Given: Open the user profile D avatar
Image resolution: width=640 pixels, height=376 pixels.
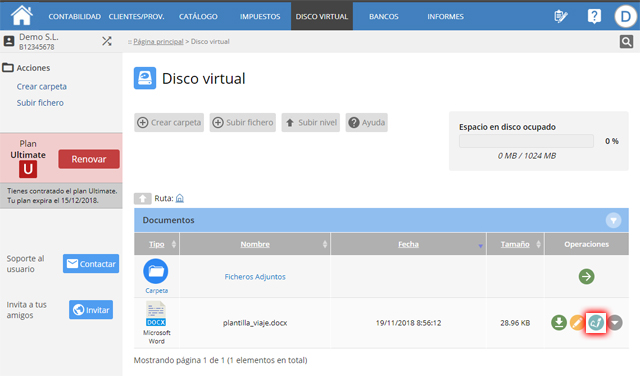Looking at the screenshot, I should pyautogui.click(x=625, y=16).
